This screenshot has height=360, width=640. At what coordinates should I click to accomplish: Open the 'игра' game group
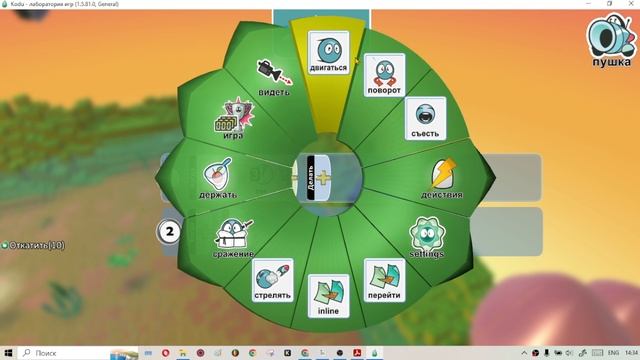tap(234, 118)
